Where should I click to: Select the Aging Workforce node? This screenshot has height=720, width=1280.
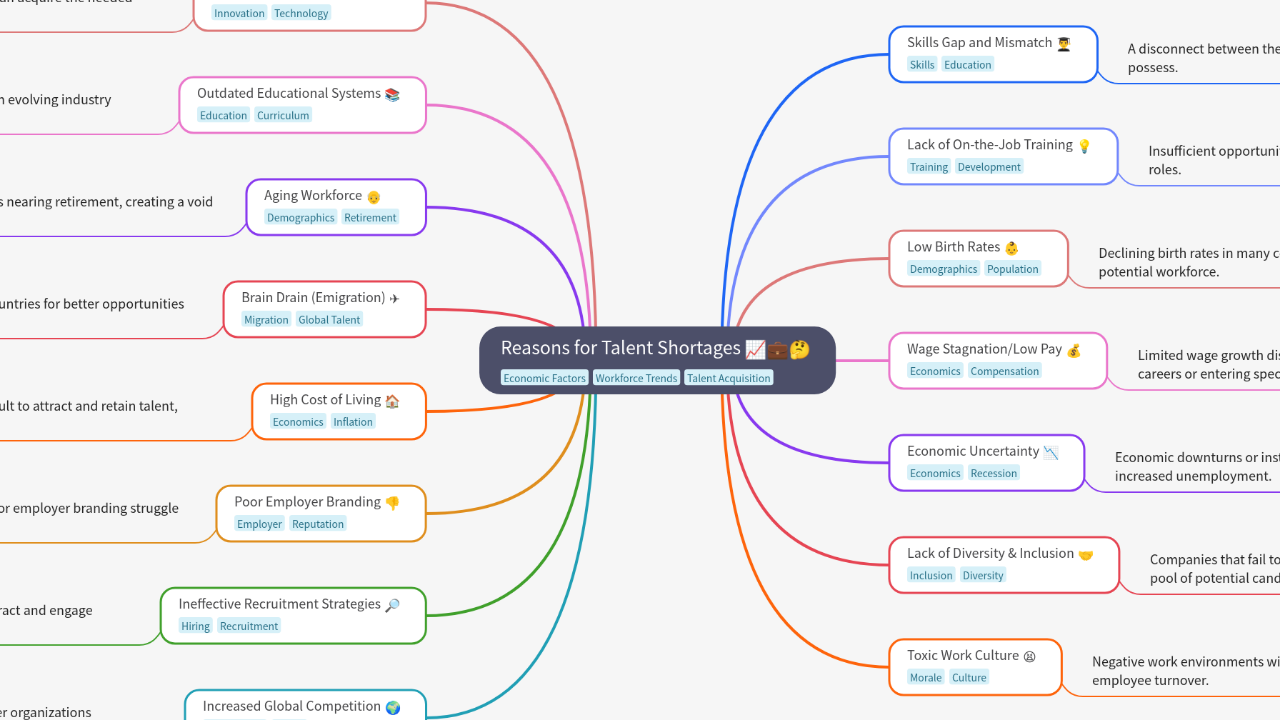pyautogui.click(x=336, y=206)
